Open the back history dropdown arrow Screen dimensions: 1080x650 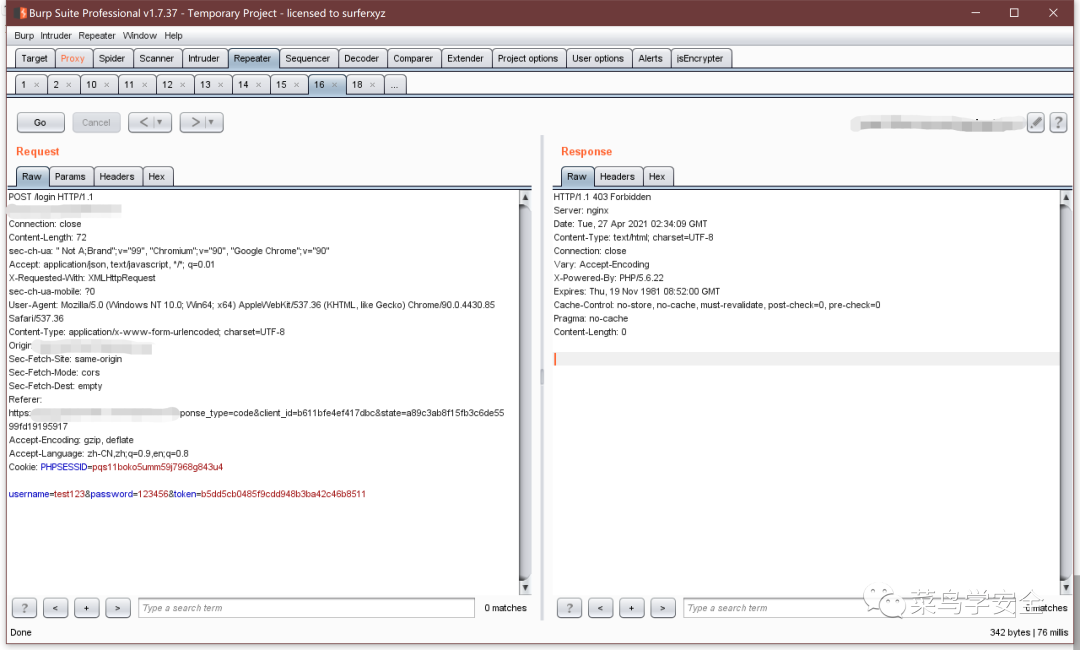(x=161, y=123)
